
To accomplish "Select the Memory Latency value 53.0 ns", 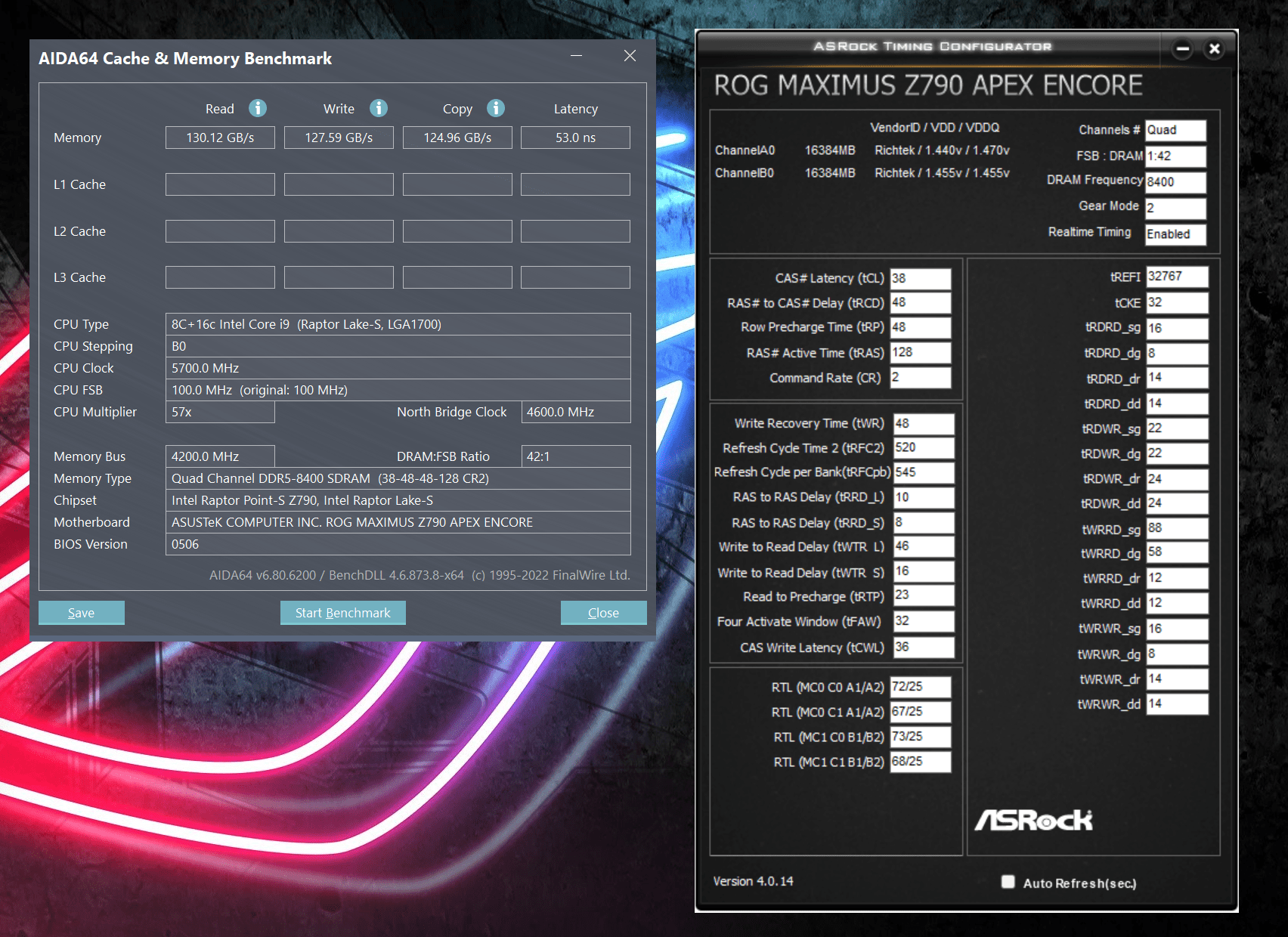I will click(x=575, y=138).
